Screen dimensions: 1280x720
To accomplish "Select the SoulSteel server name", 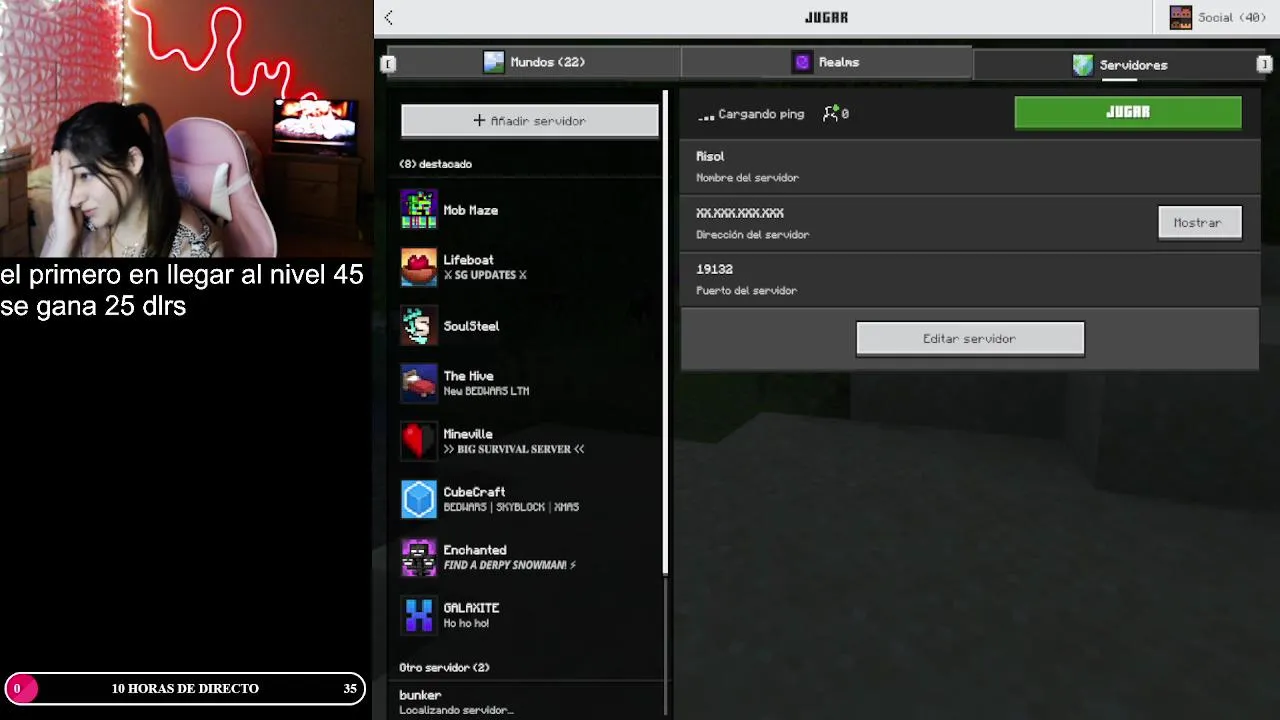I will coord(471,326).
